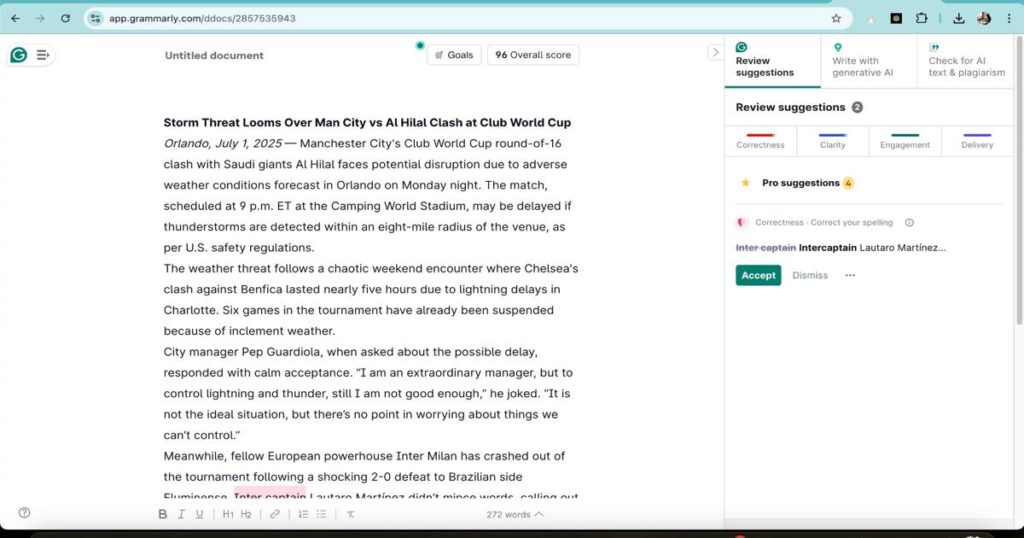The image size is (1024, 538).
Task: Filter by Engagement category
Action: point(904,140)
